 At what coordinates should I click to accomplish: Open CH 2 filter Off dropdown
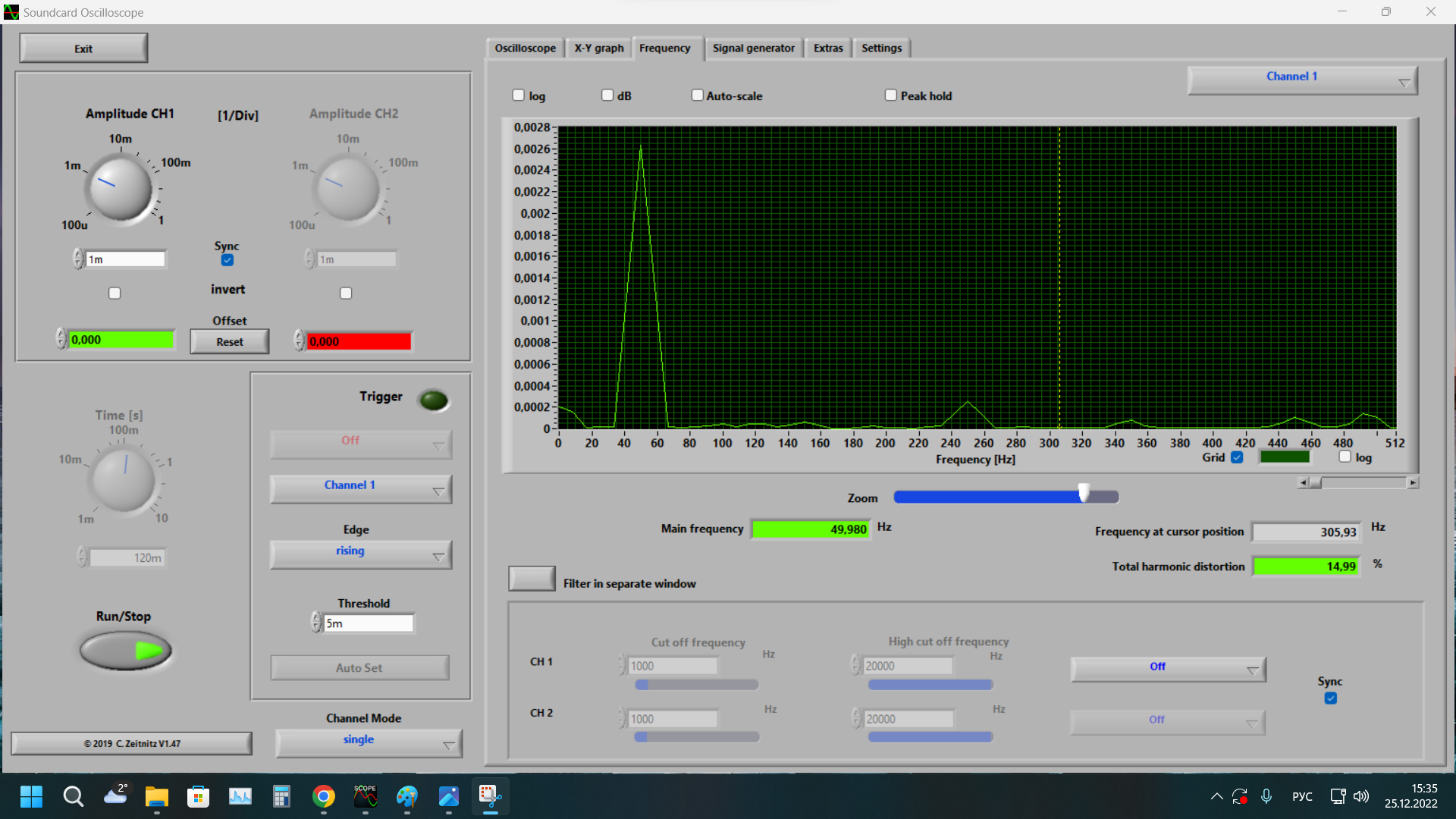pyautogui.click(x=1168, y=722)
